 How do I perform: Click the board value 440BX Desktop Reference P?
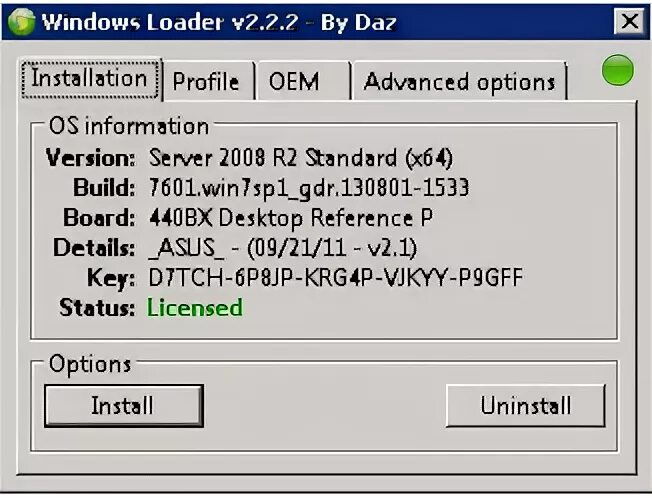[x=291, y=218]
